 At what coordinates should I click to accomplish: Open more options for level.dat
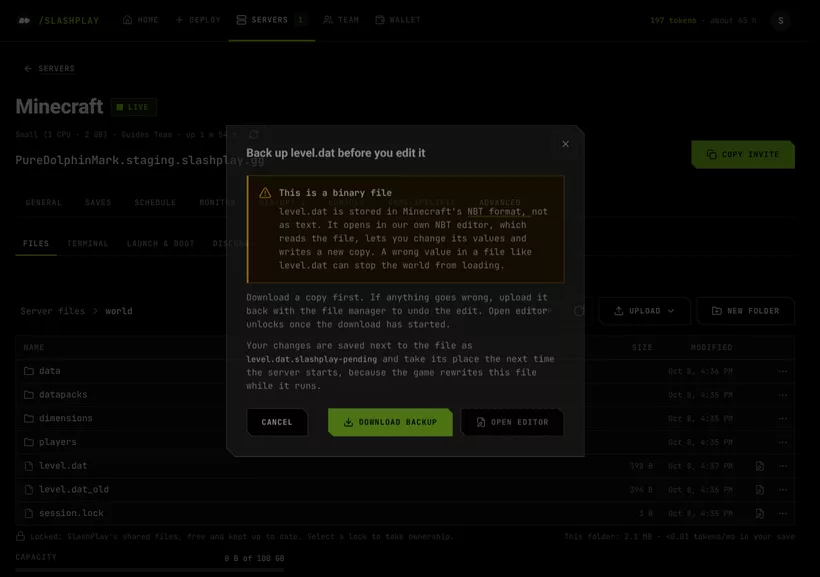[782, 466]
